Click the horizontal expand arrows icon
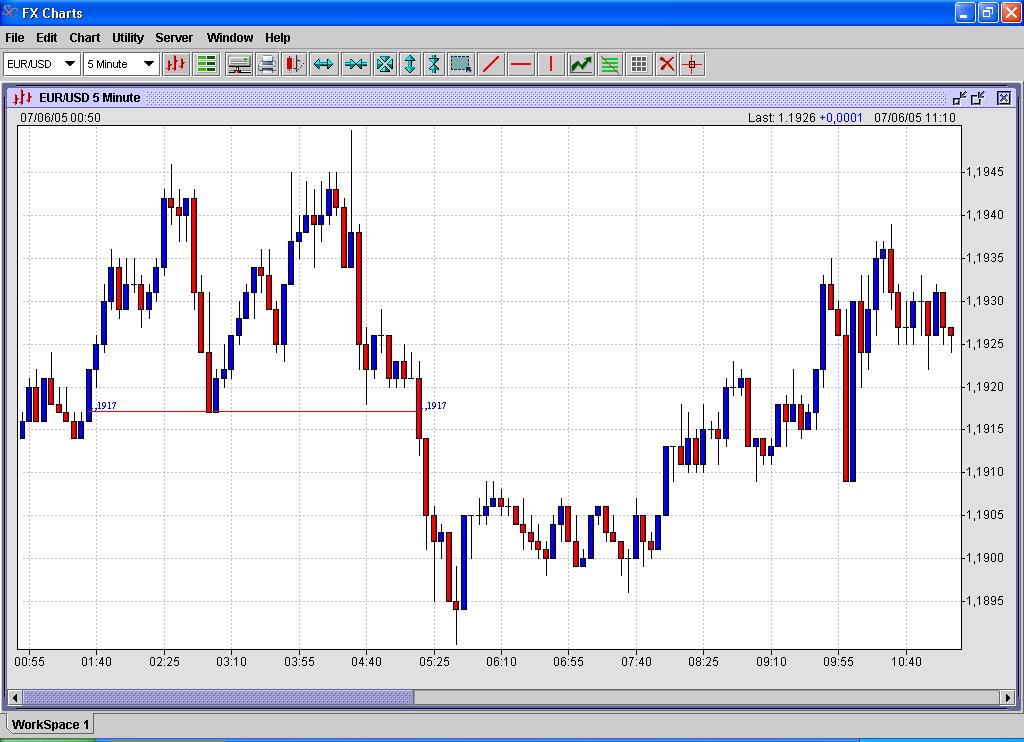Screen dimensions: 1024x742 (324, 64)
